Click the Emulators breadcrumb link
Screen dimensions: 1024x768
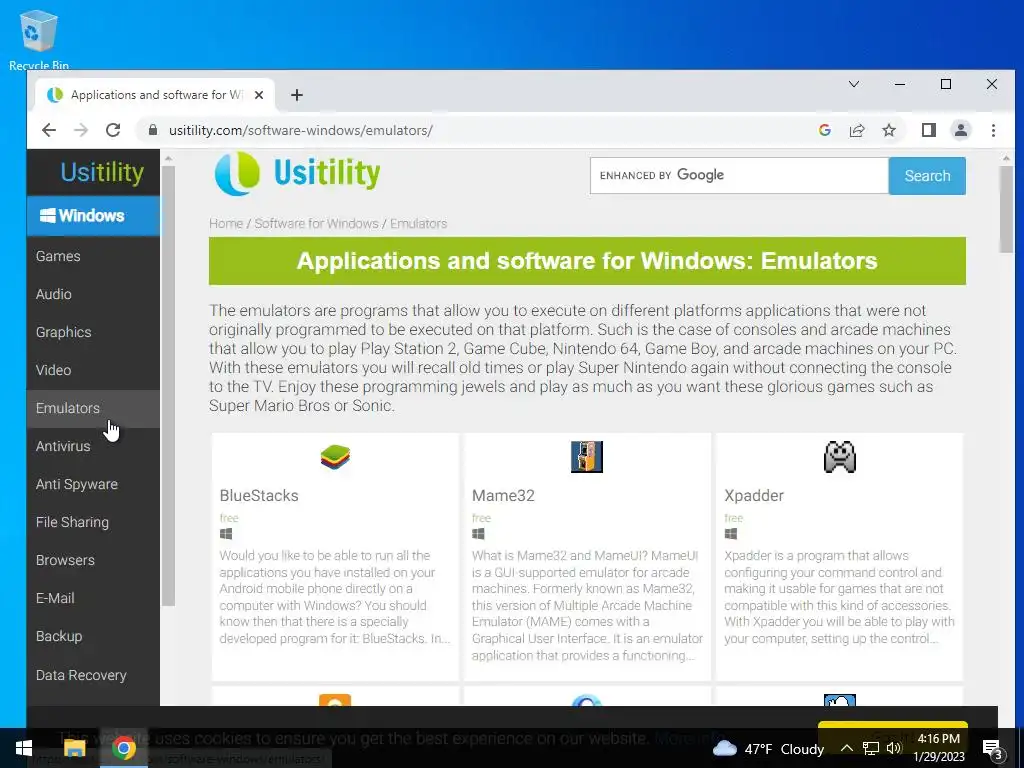pyautogui.click(x=419, y=223)
